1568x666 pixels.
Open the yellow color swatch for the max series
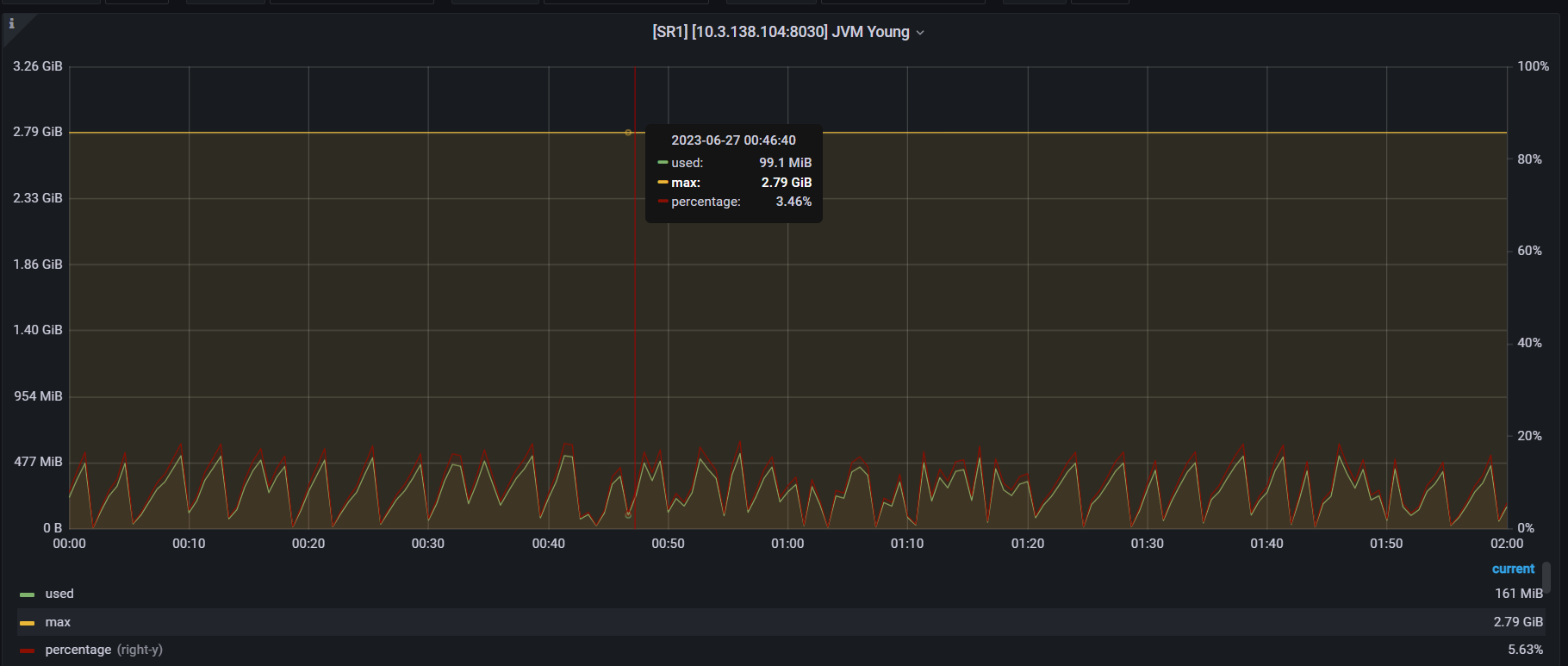pos(28,623)
